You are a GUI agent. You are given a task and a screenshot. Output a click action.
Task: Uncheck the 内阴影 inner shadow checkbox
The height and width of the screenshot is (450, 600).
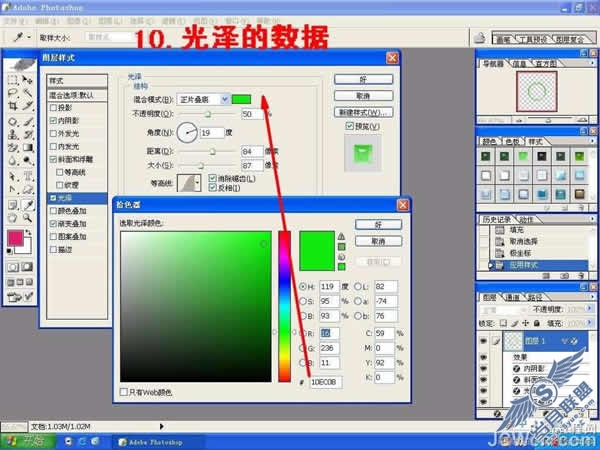click(54, 121)
